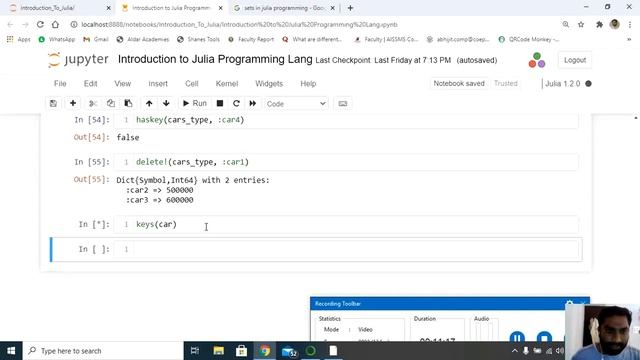Click the kernel busy indicator circle
The width and height of the screenshot is (640, 360).
(x=588, y=84)
